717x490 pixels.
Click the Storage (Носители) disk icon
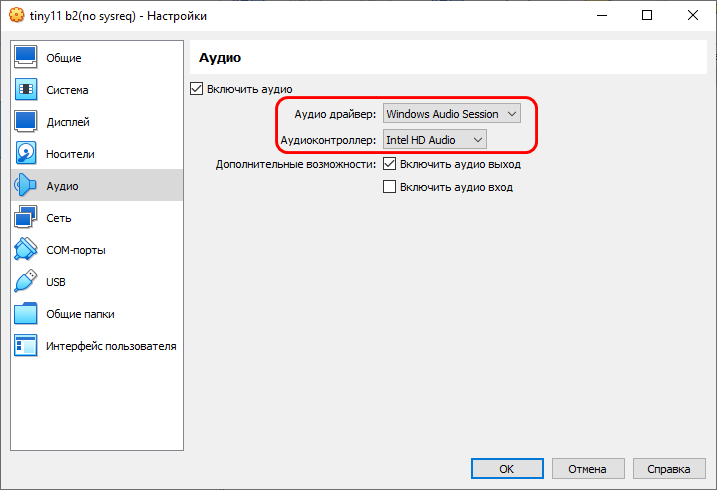pyautogui.click(x=26, y=154)
